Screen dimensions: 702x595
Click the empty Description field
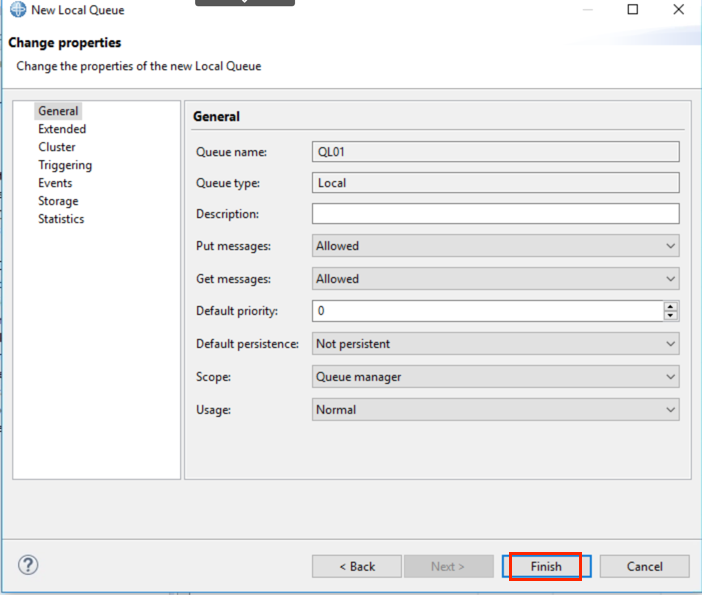(x=496, y=214)
